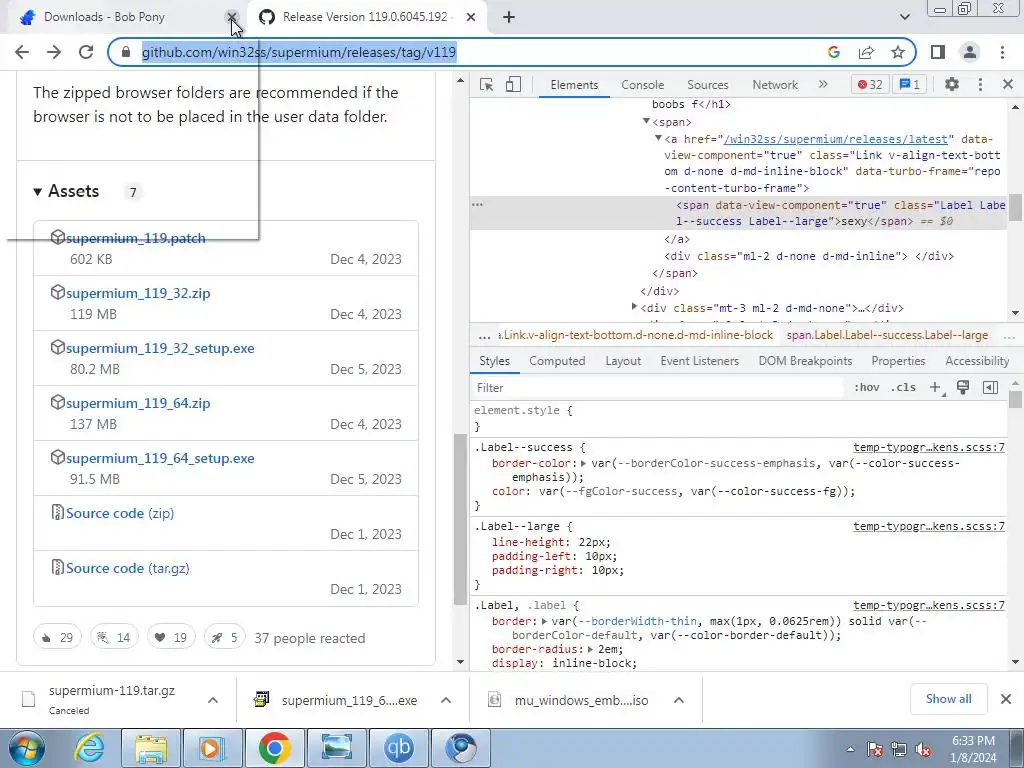Download supermium_119.patch
The width and height of the screenshot is (1024, 768).
tap(136, 238)
